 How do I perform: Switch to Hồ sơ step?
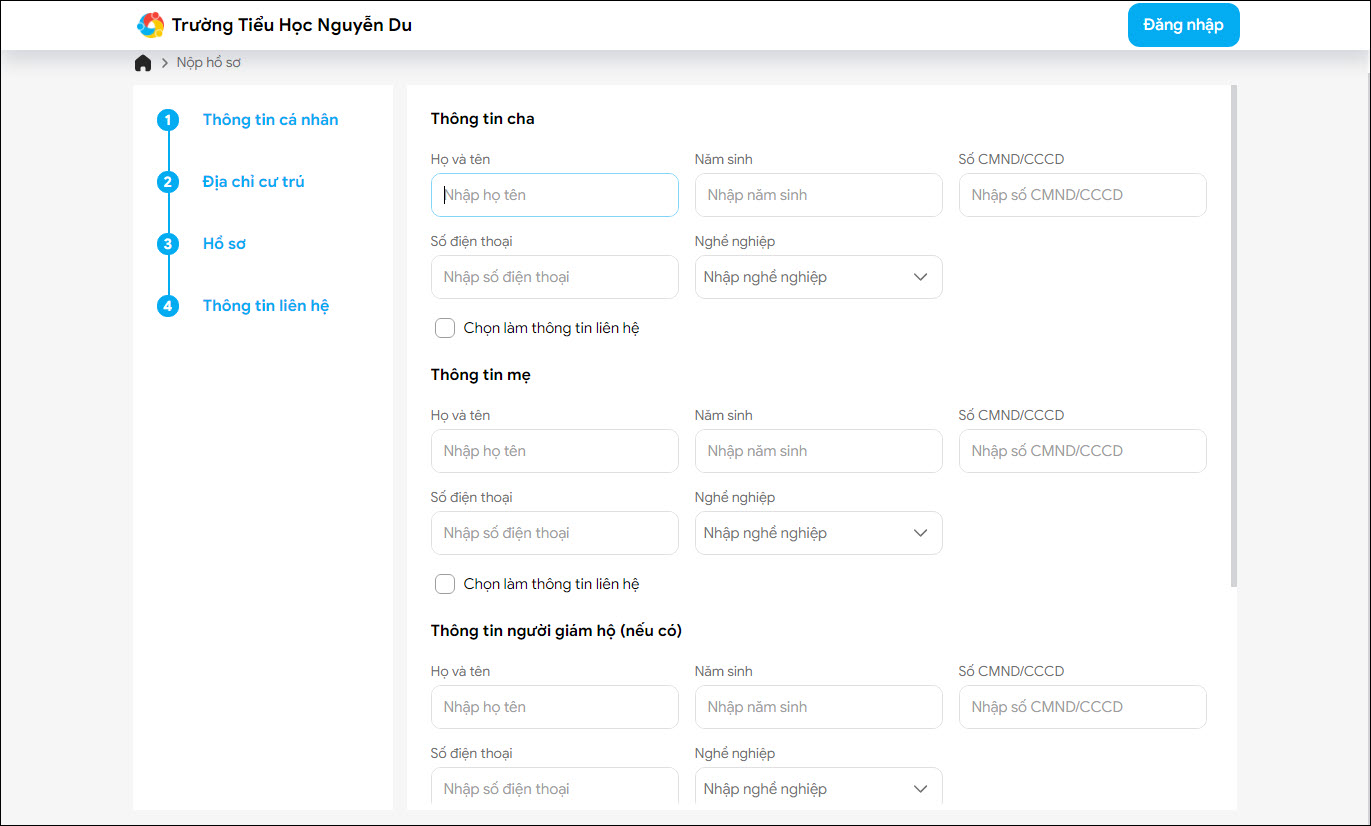224,244
